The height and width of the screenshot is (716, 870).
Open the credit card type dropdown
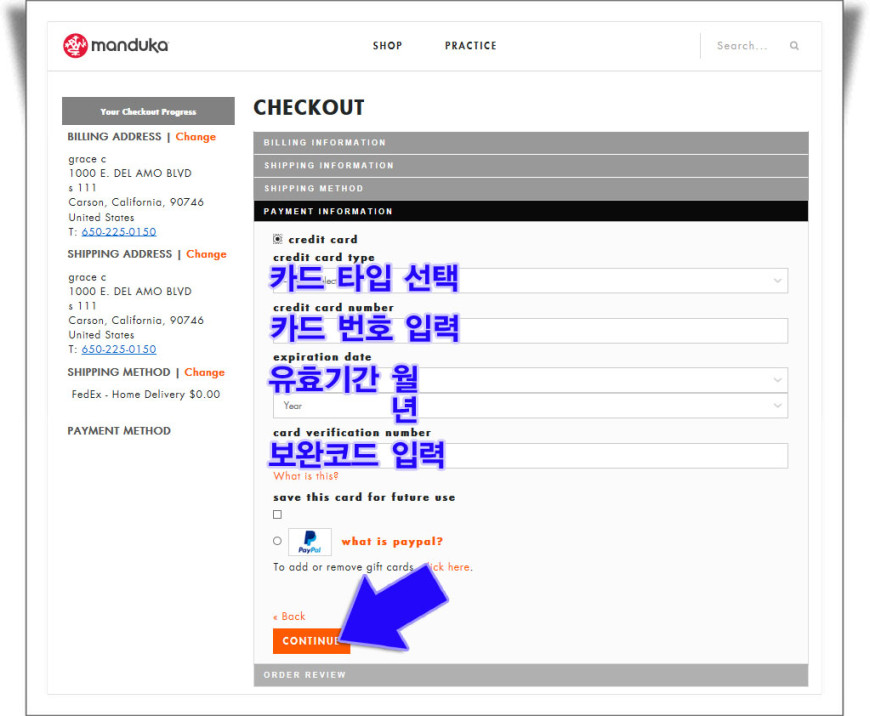pos(530,280)
